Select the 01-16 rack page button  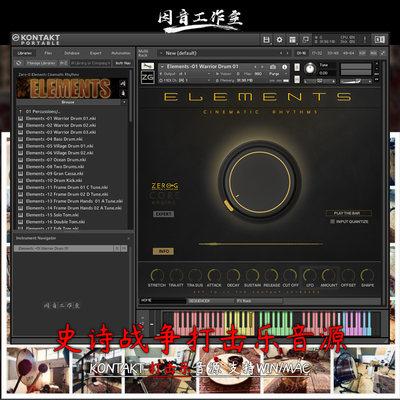click(x=301, y=53)
